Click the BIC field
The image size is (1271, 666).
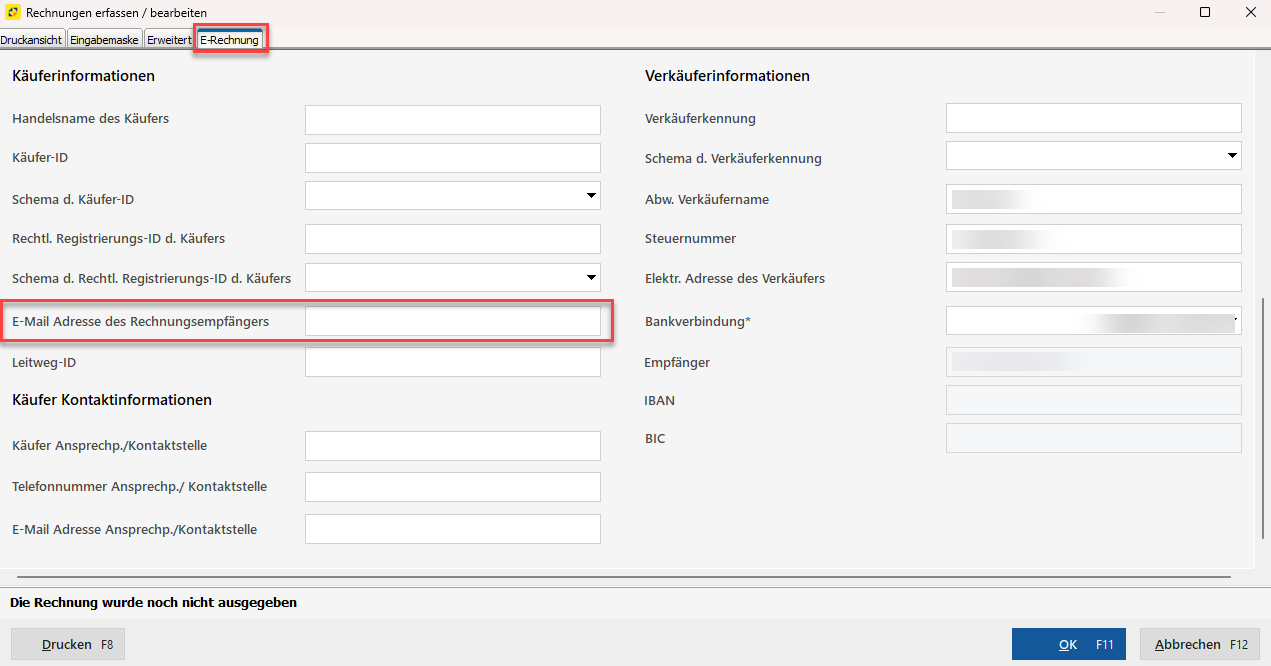pos(1094,438)
